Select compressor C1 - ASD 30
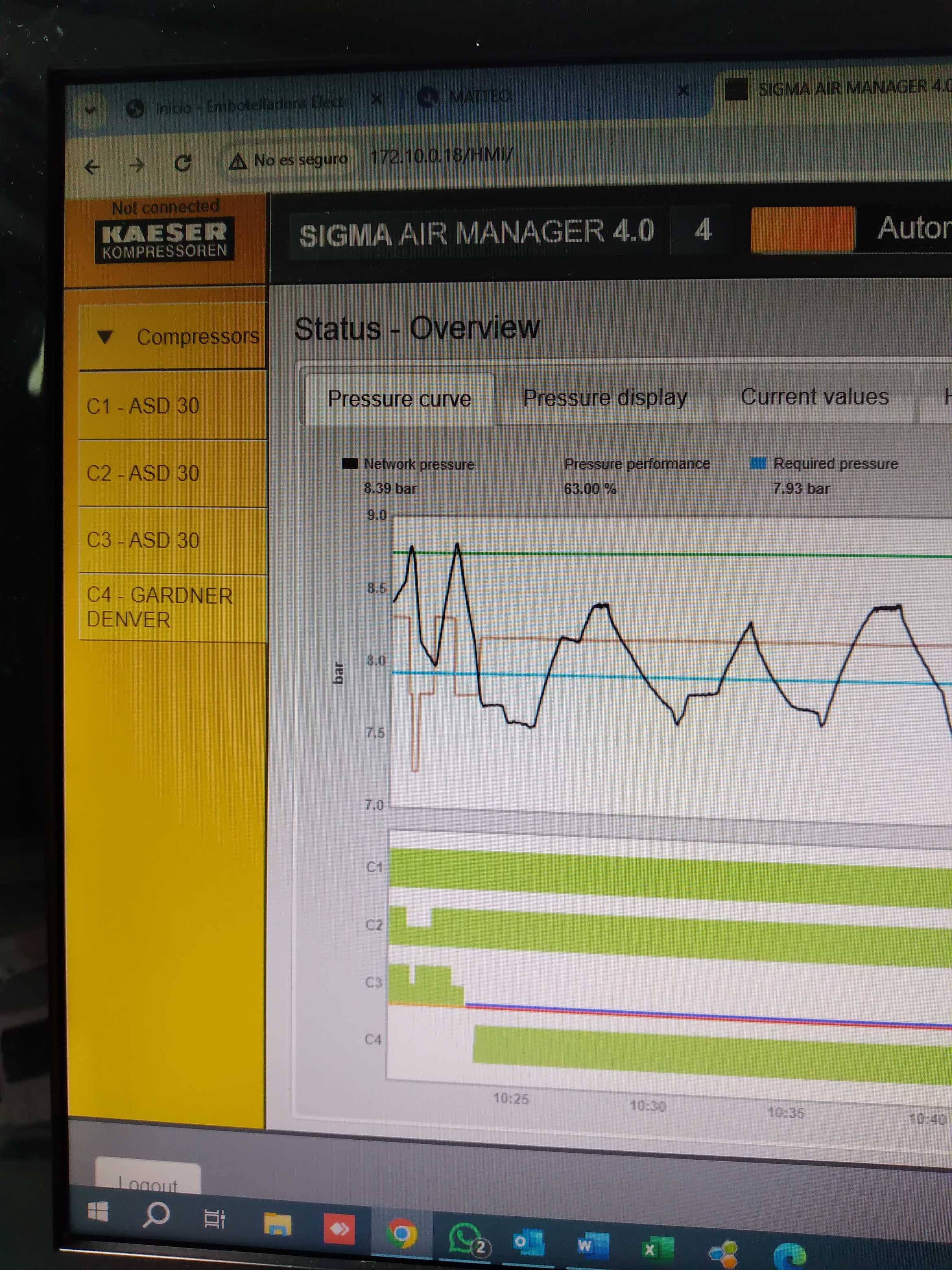 point(173,406)
